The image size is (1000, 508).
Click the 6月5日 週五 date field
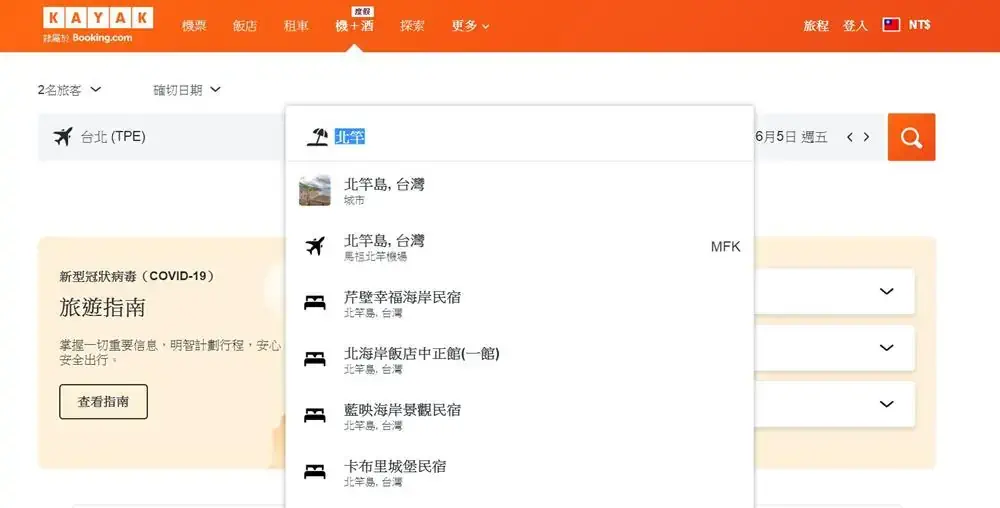(791, 136)
